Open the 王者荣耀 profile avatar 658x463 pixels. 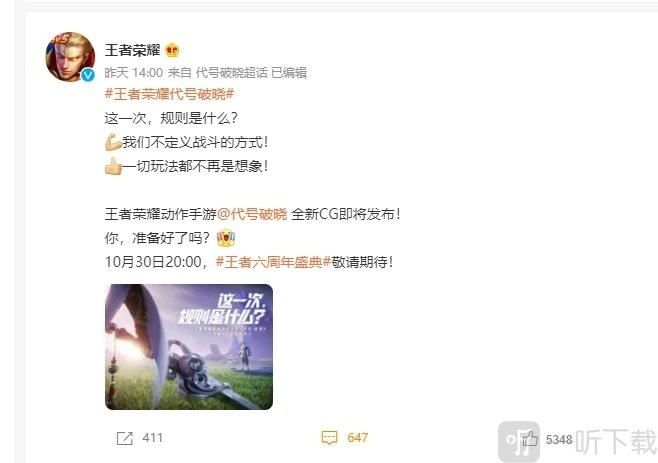[x=70, y=57]
